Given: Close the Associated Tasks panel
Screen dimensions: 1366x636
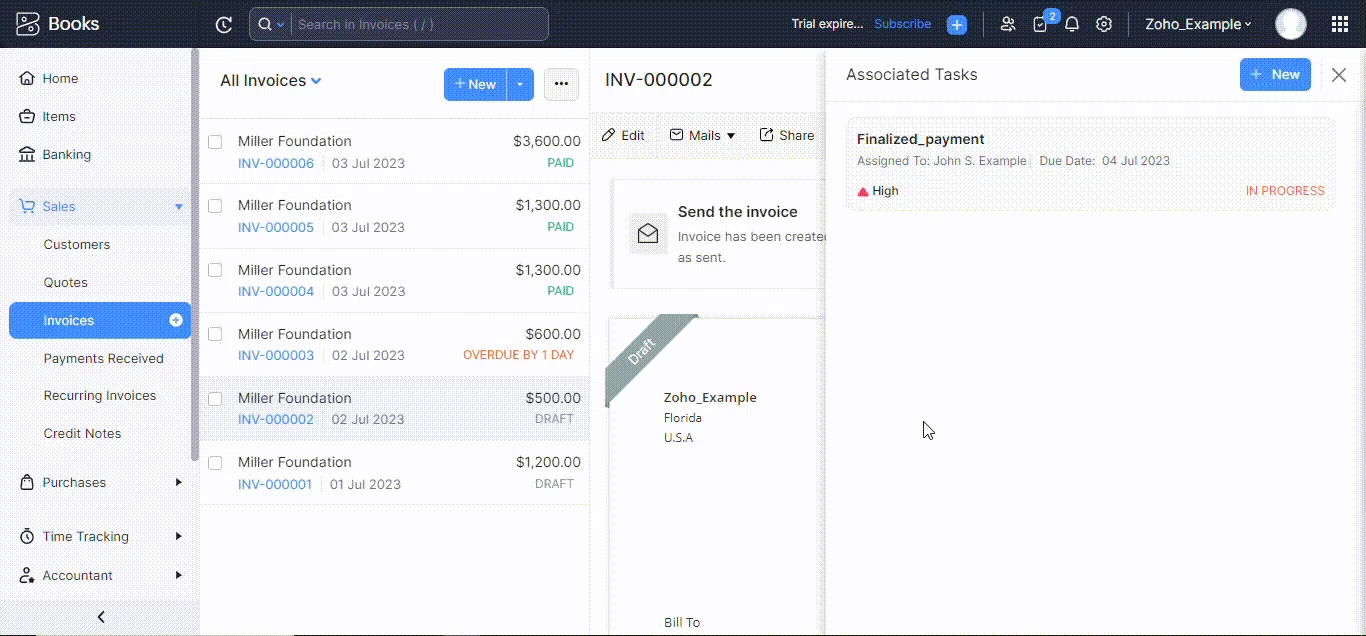Looking at the screenshot, I should pos(1339,75).
